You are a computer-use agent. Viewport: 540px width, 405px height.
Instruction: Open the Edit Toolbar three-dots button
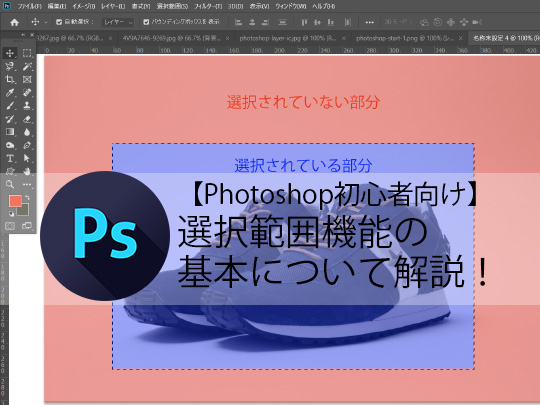27,184
